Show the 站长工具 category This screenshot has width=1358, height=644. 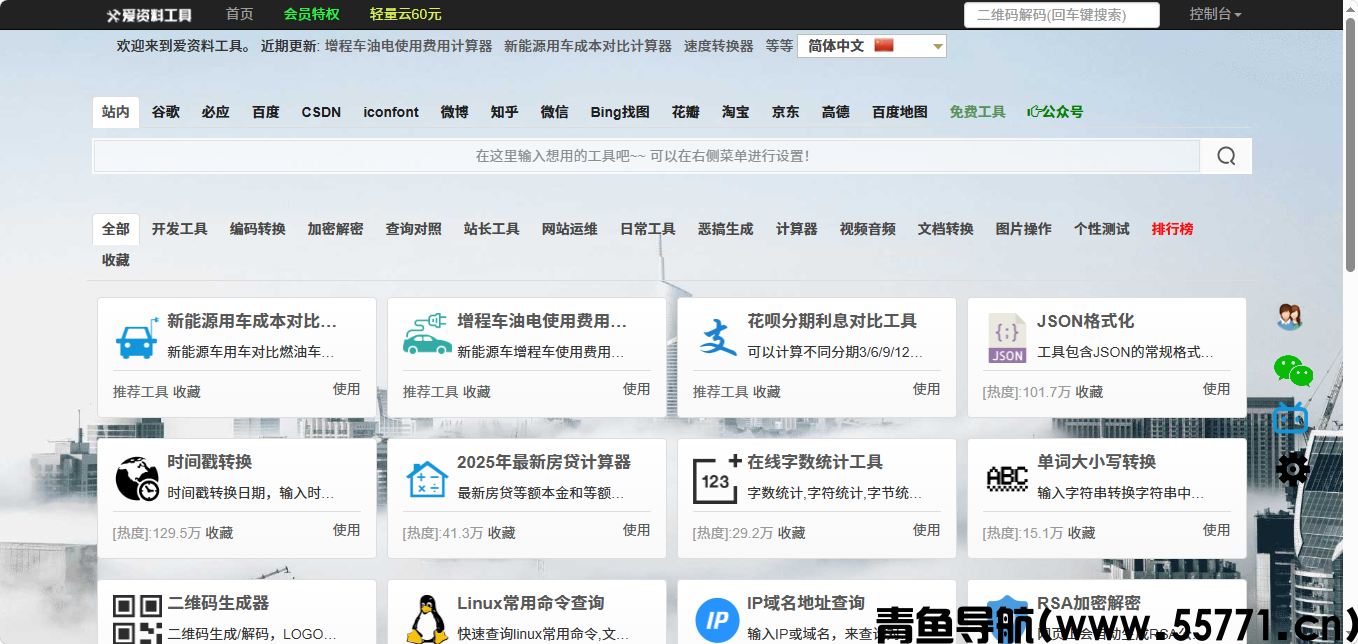(x=491, y=229)
